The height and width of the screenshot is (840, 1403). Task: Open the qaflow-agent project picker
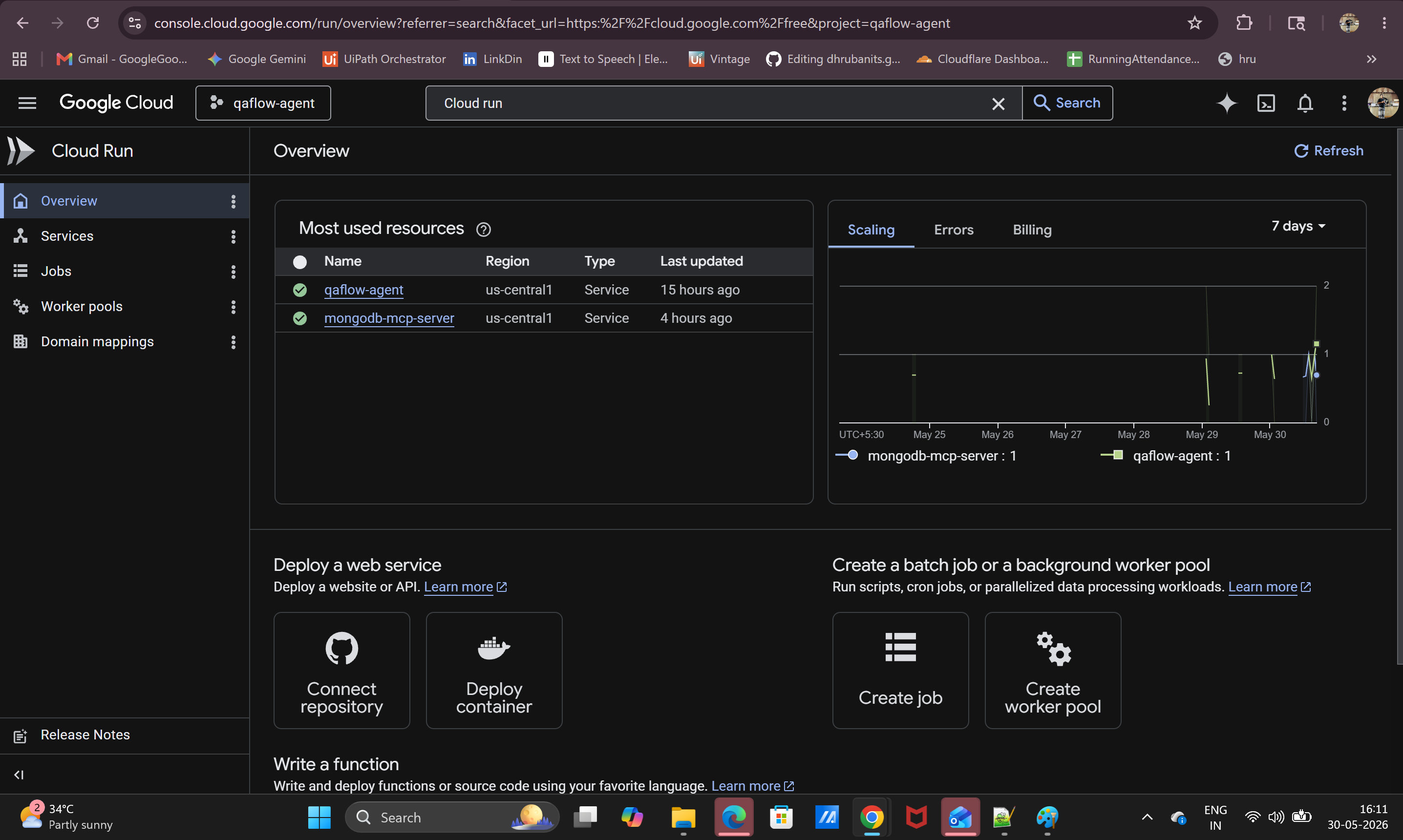click(x=263, y=103)
